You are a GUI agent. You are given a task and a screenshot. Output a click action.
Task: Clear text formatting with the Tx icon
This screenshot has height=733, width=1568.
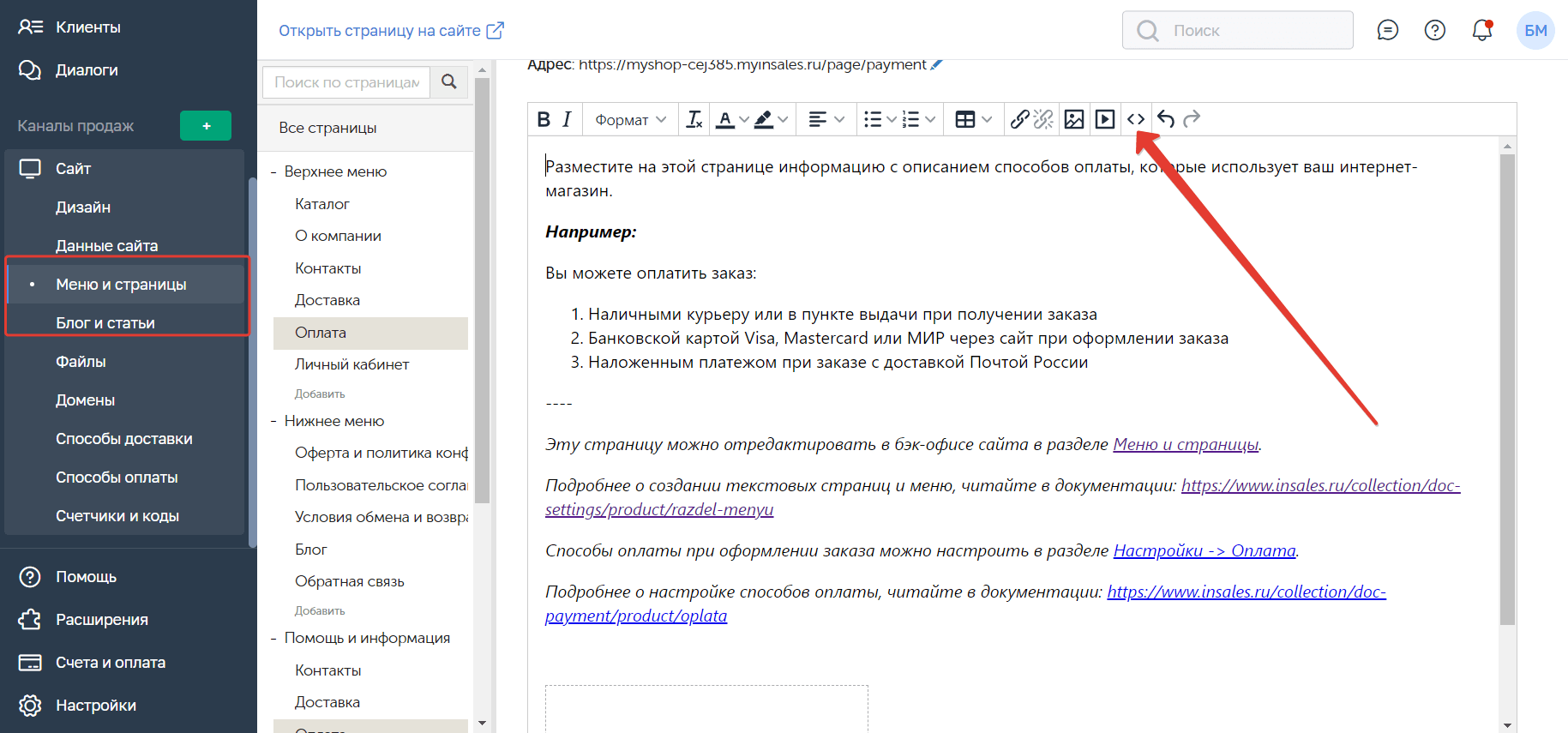[x=694, y=119]
